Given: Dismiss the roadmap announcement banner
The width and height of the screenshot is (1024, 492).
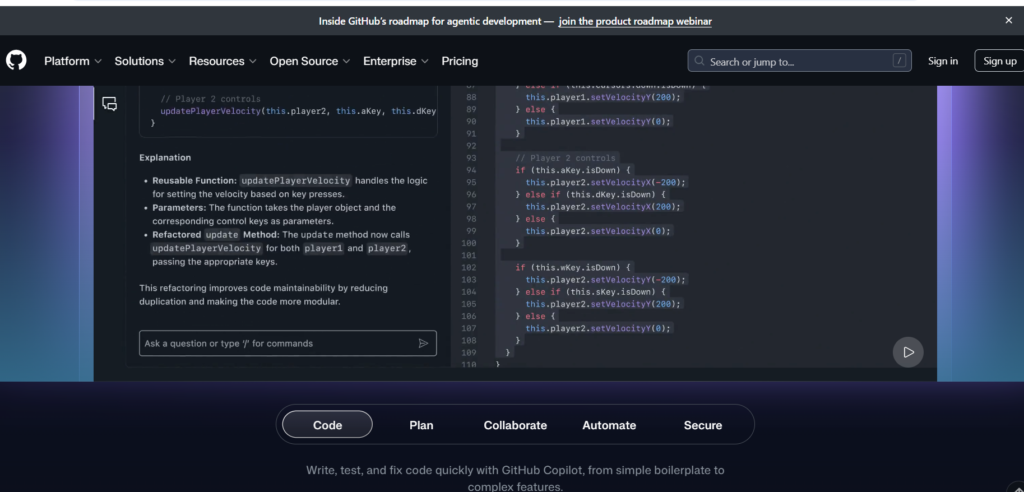Looking at the screenshot, I should click(x=1008, y=20).
